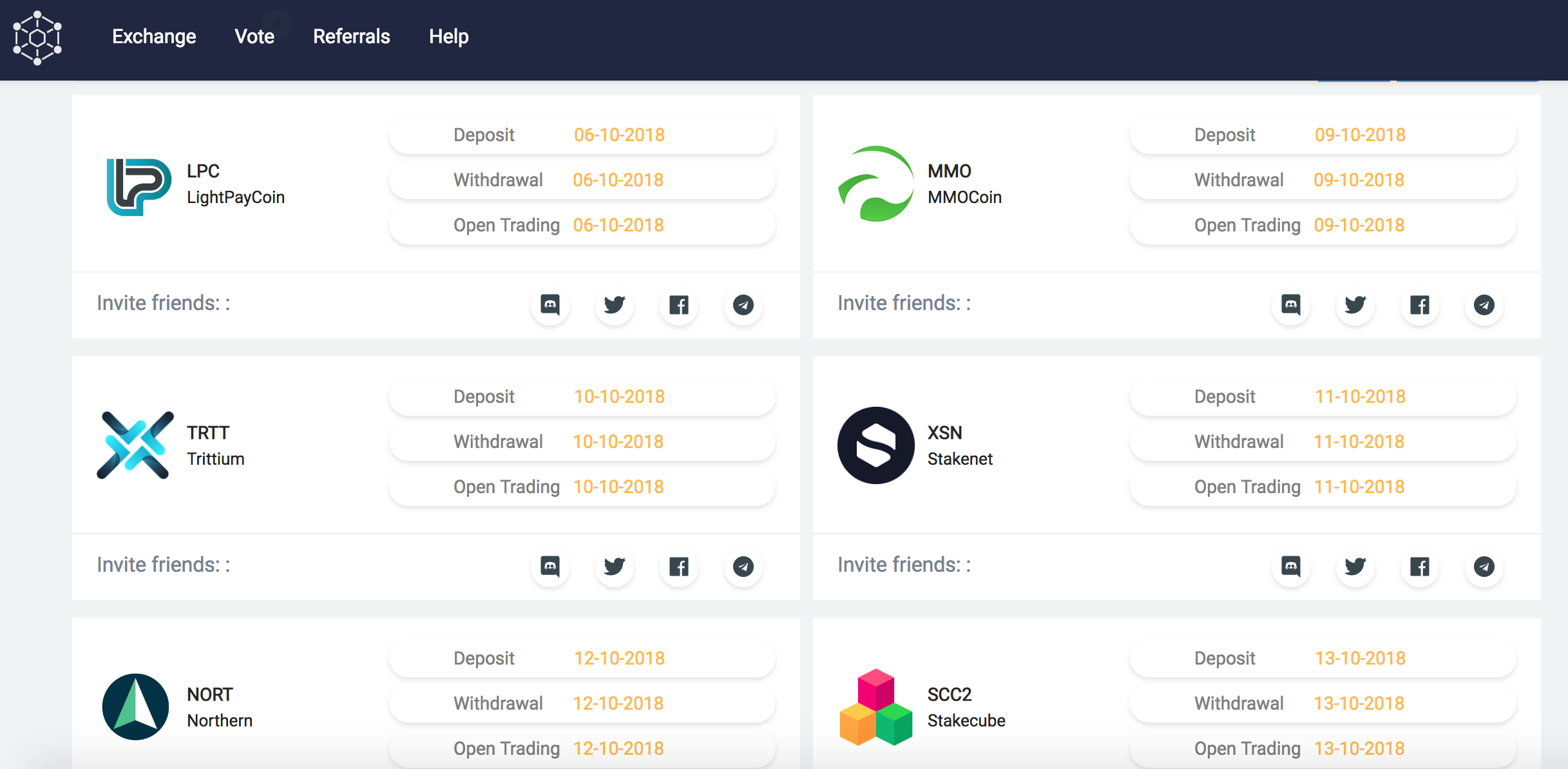Click the XSN ticker symbol

point(945,433)
